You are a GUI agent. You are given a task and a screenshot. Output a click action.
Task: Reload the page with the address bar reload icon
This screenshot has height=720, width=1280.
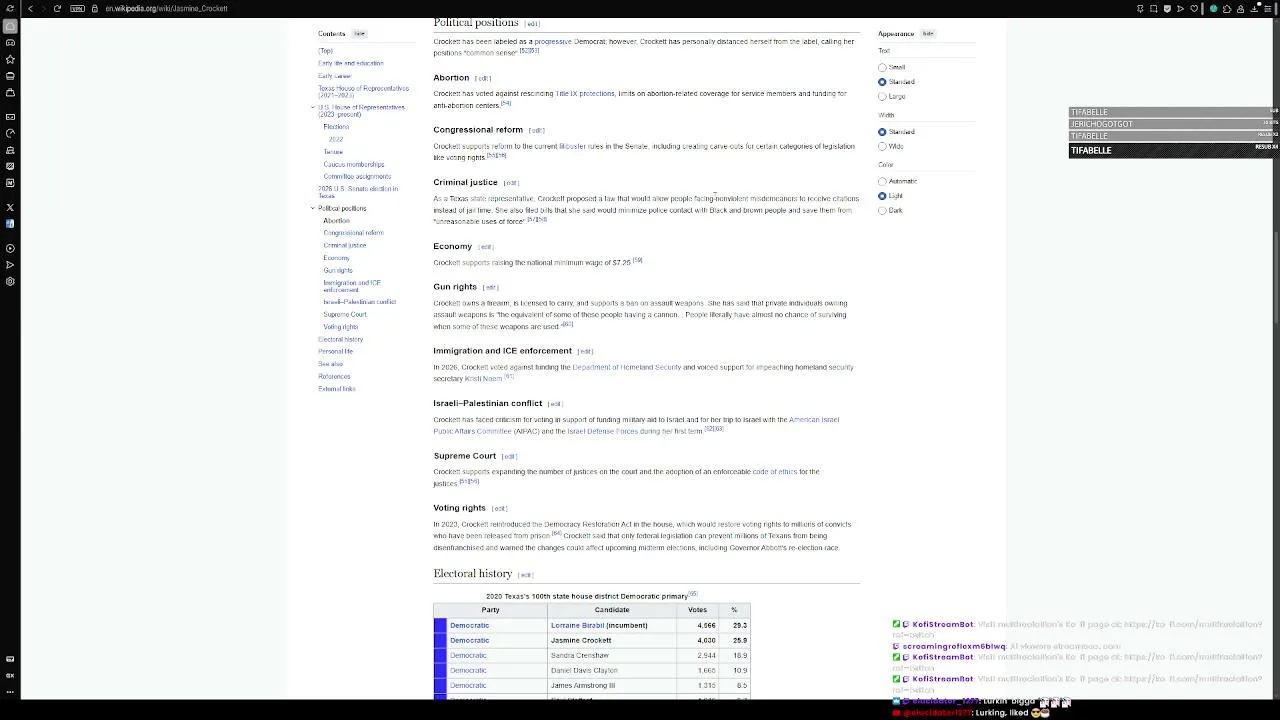click(x=57, y=8)
